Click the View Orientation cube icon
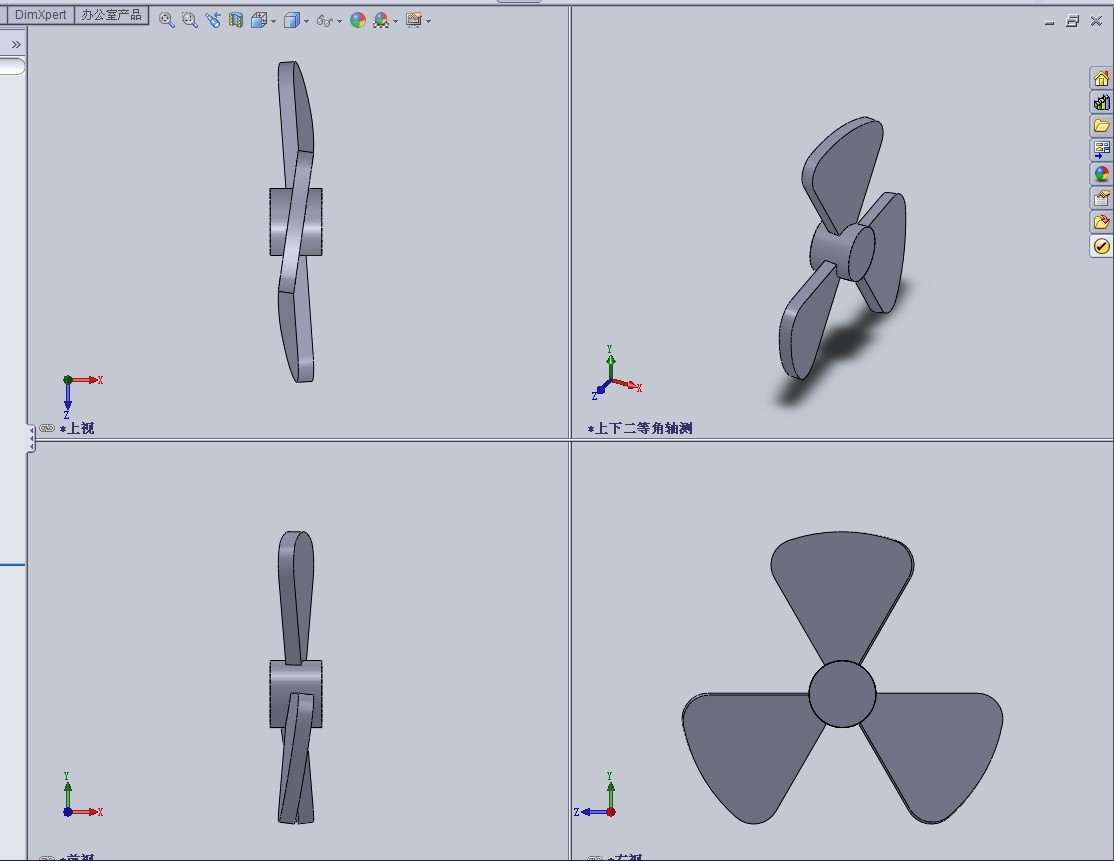 (259, 21)
